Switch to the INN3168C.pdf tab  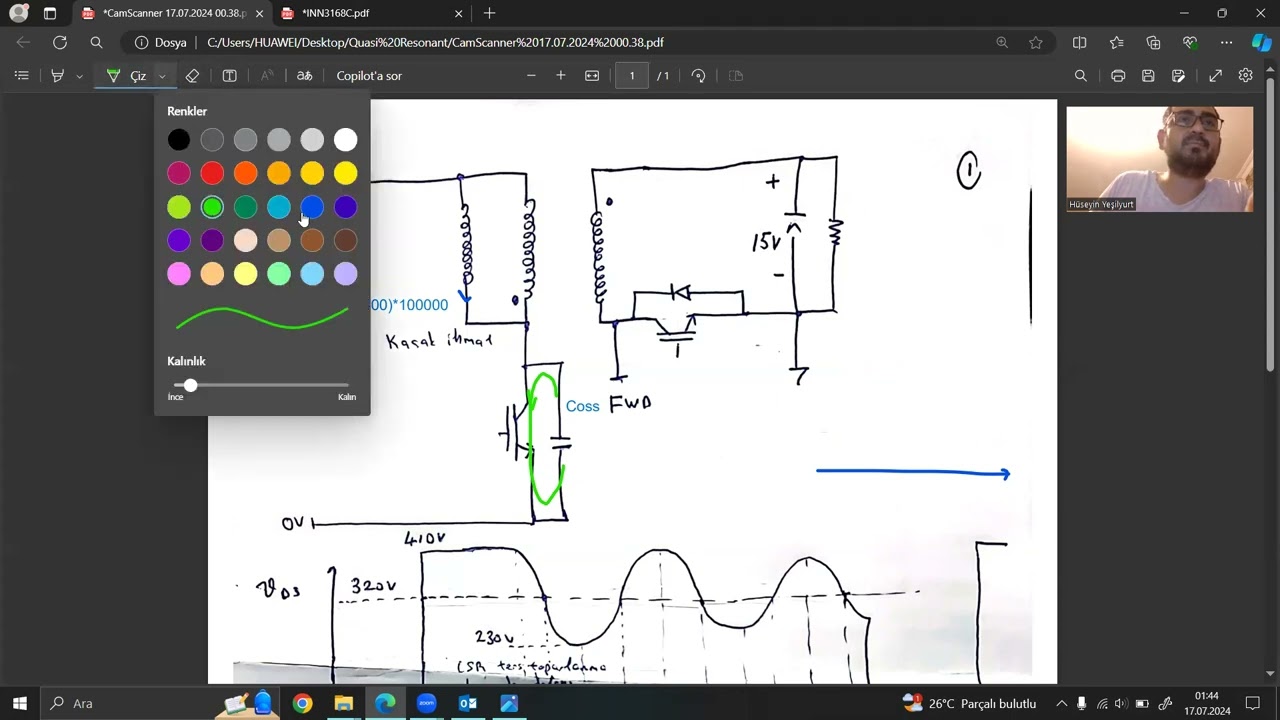(371, 14)
